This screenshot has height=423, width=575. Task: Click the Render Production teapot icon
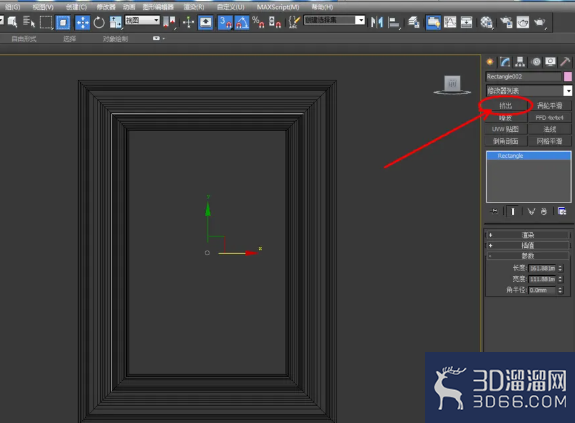click(540, 22)
